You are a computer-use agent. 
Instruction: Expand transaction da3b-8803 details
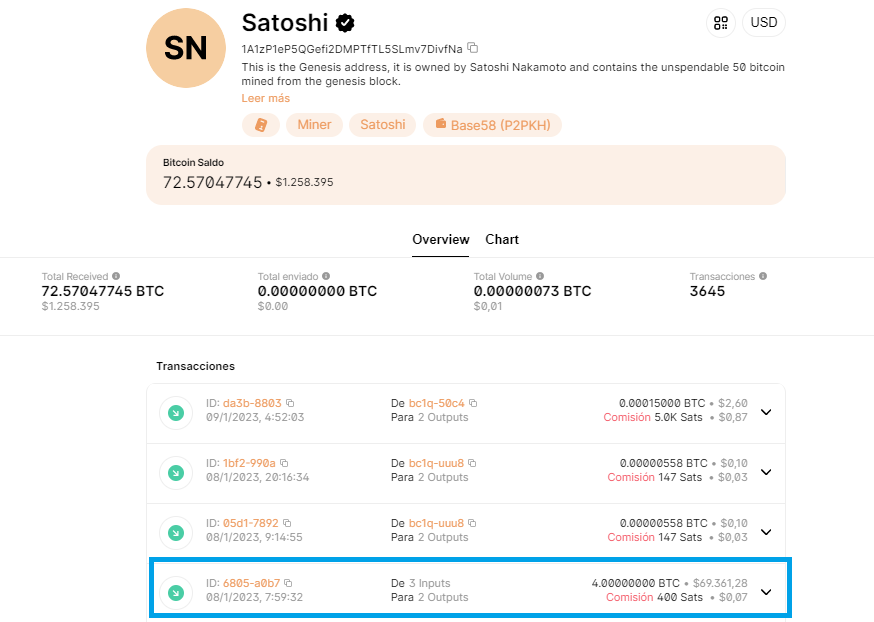766,412
